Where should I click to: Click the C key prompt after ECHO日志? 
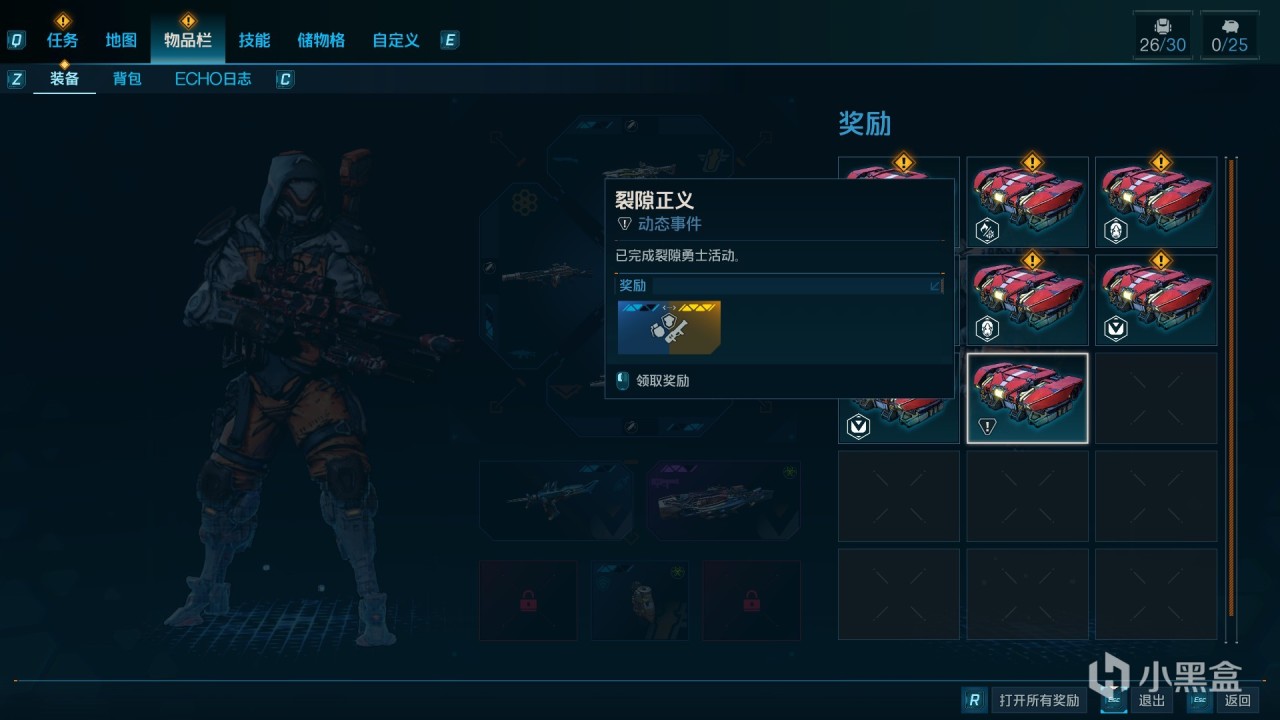tap(285, 79)
